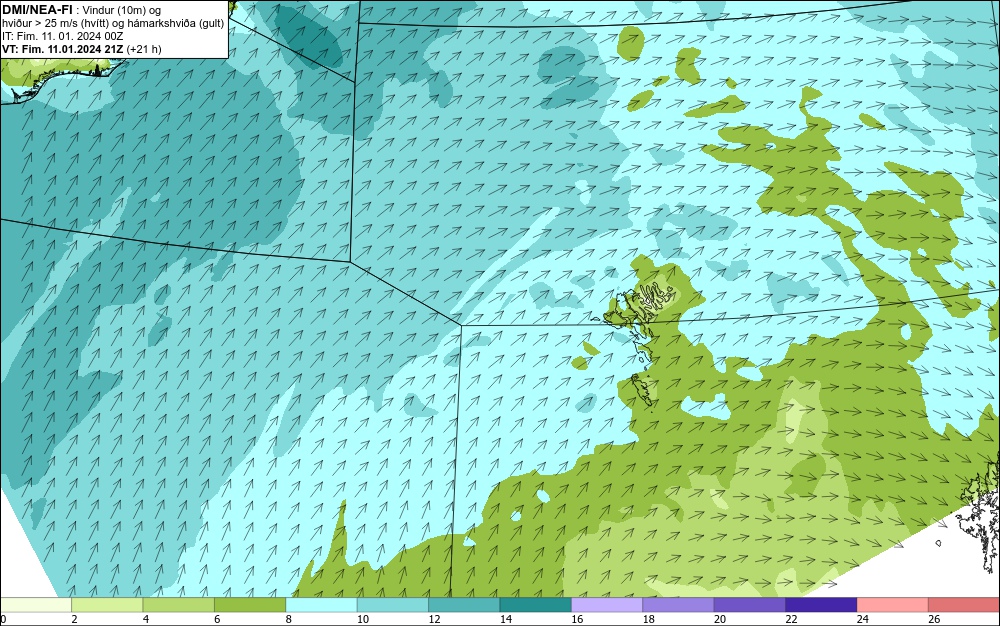Viewport: 1000px width, 626px height.
Task: Click the 22–24 m/s dark indigo legend swatch
Action: point(821,605)
